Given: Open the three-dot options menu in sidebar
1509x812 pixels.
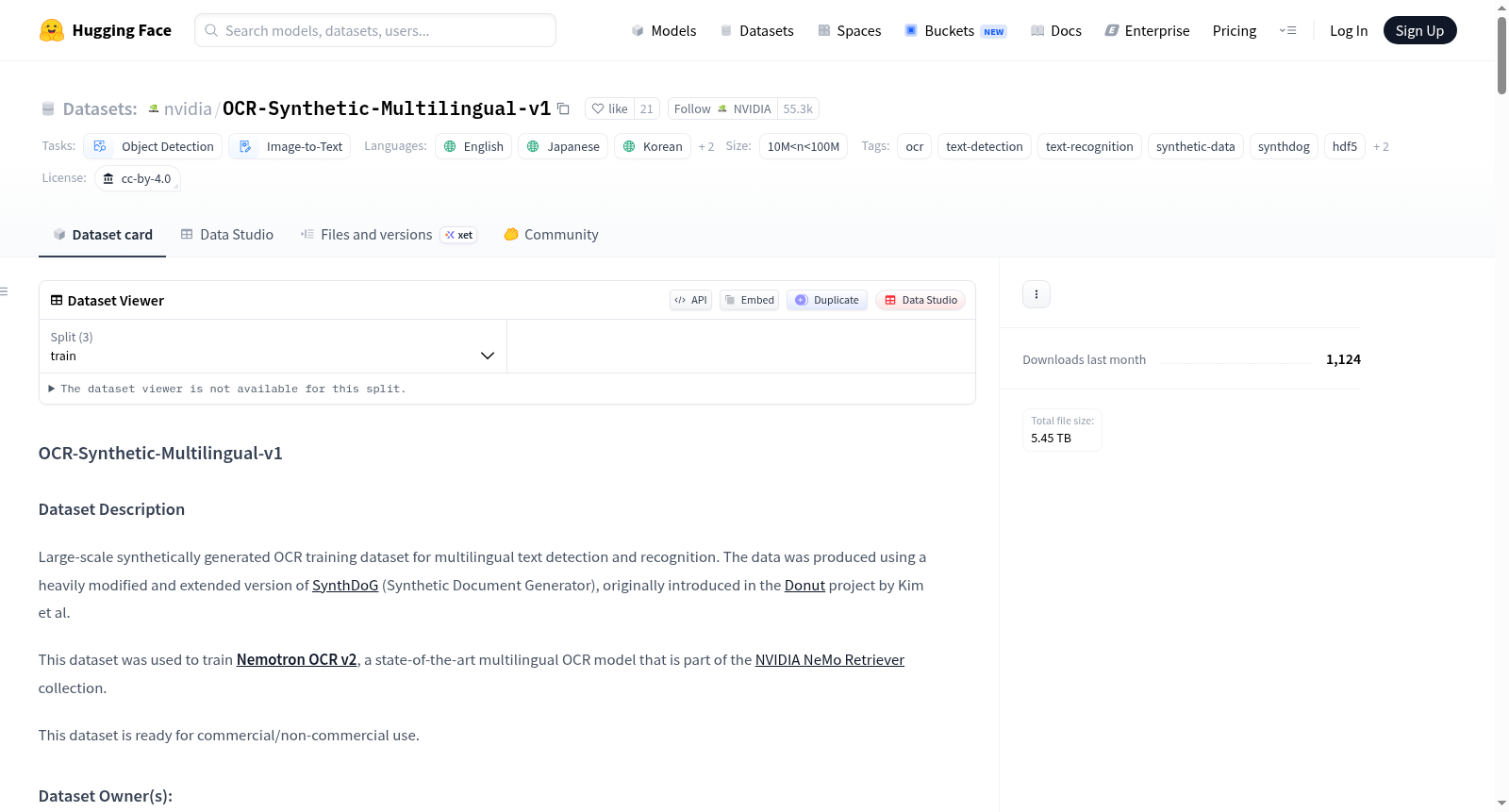Looking at the screenshot, I should point(1036,294).
